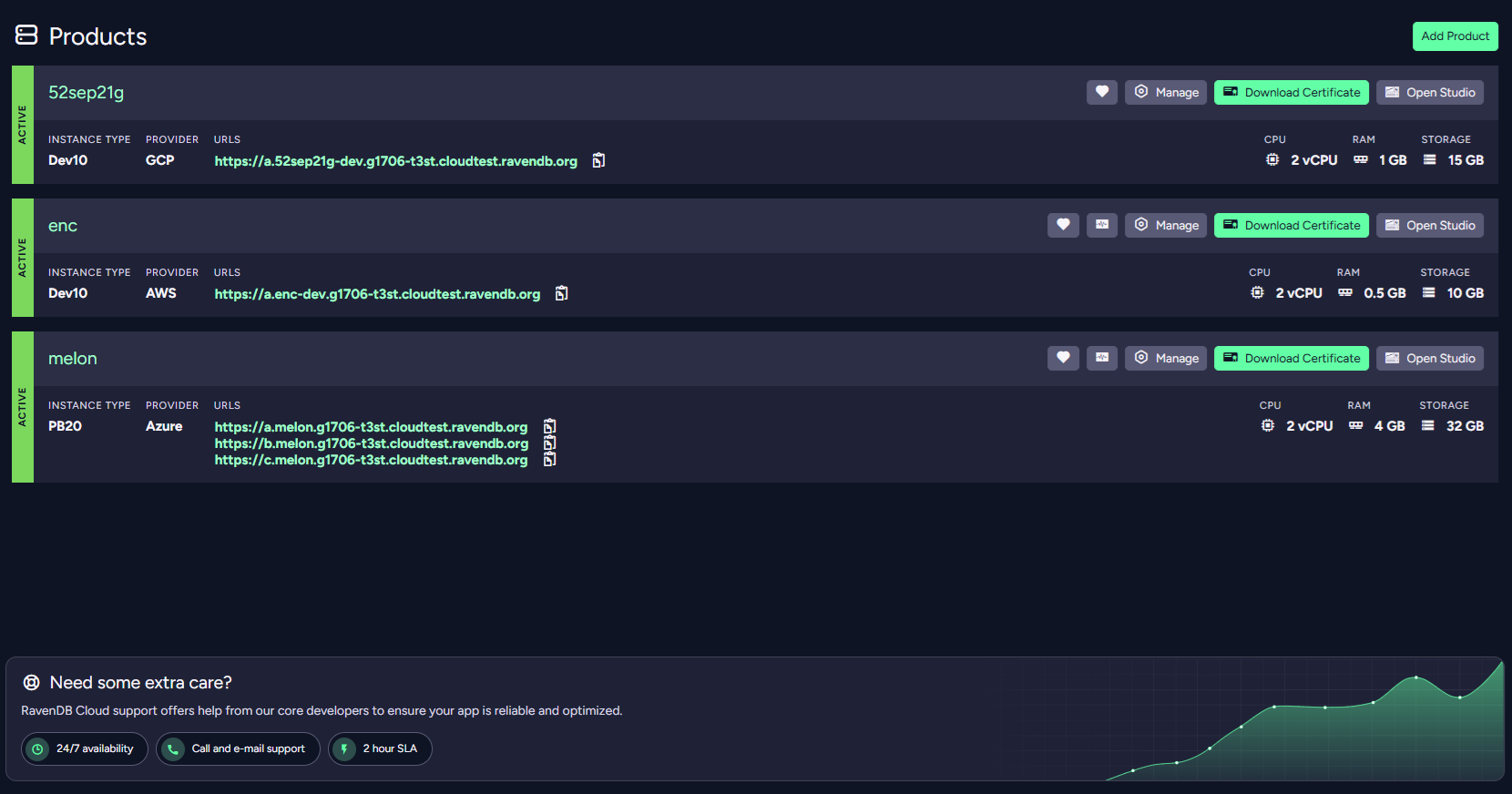Click the RAM icon for 52sep21g
This screenshot has height=794, width=1512.
pyautogui.click(x=1361, y=159)
